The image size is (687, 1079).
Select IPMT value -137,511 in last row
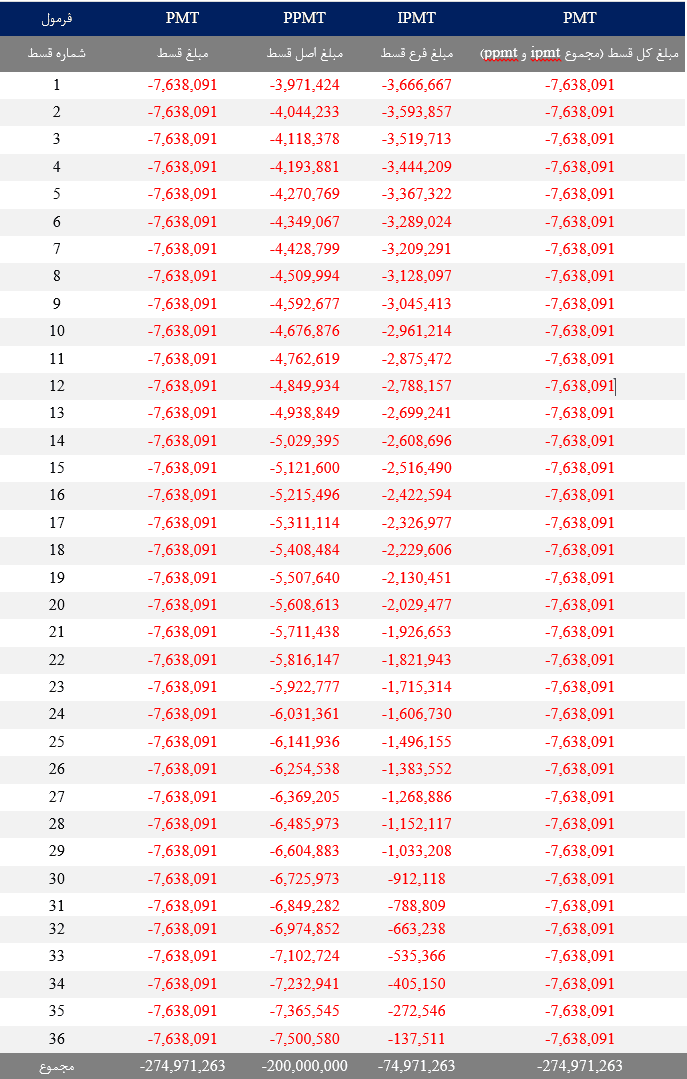[416, 1038]
